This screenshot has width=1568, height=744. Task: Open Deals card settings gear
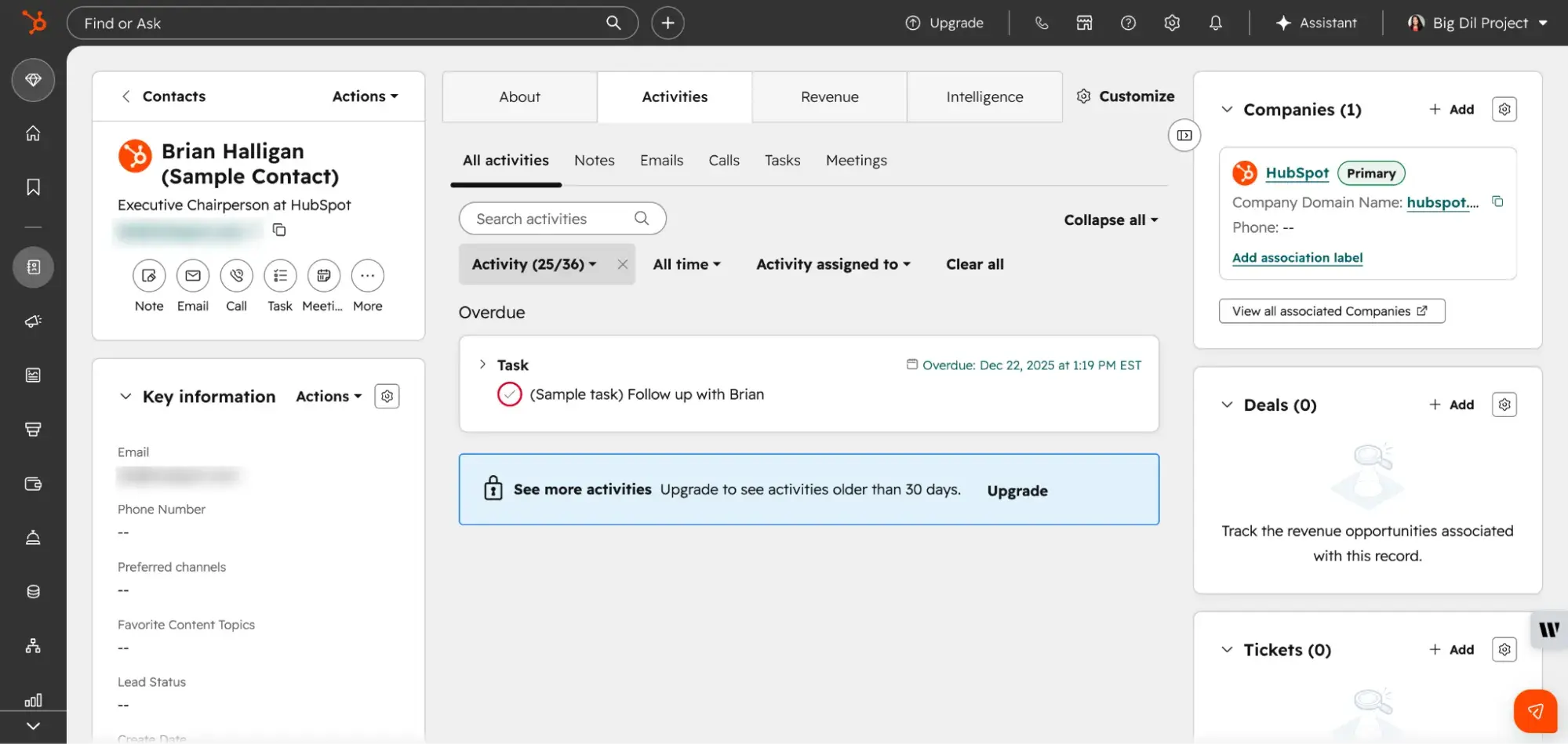[1504, 405]
